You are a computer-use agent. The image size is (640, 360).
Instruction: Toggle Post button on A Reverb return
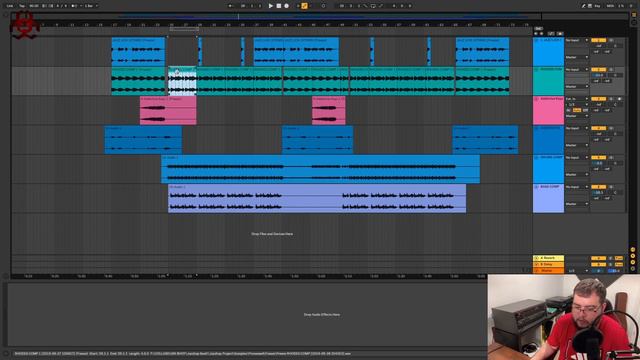point(619,258)
